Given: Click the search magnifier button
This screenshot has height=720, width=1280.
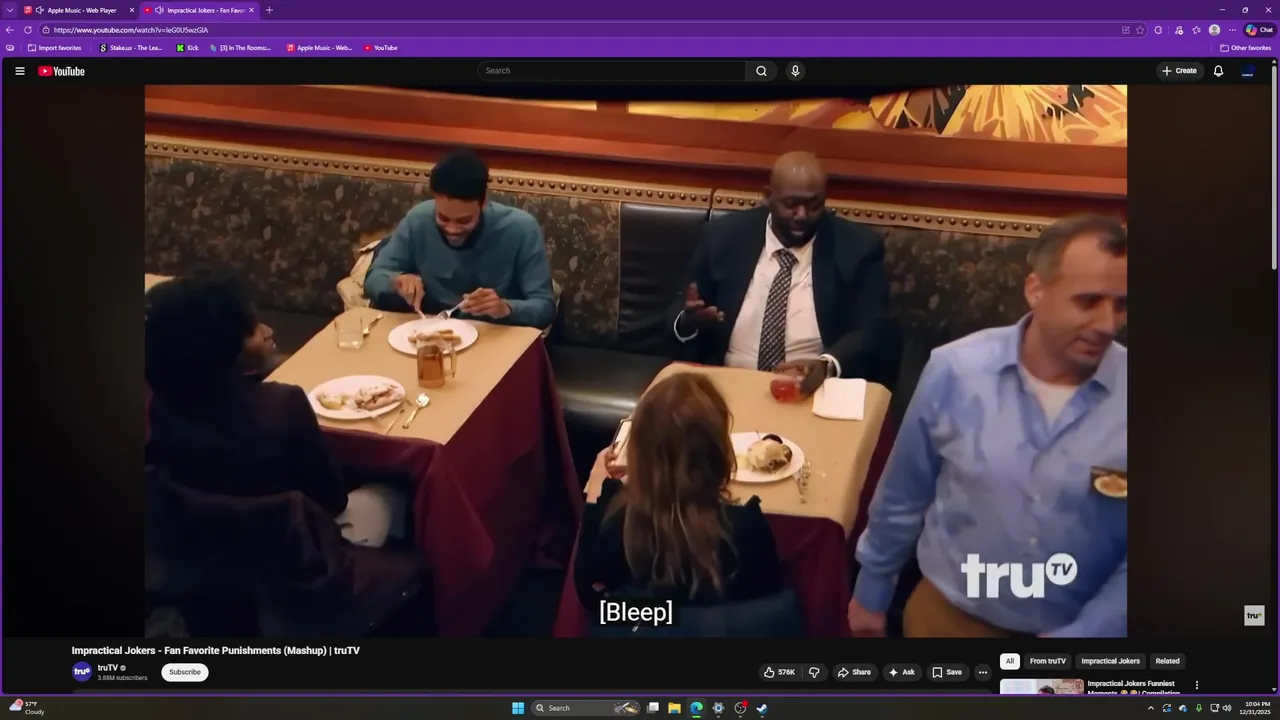Looking at the screenshot, I should (761, 71).
